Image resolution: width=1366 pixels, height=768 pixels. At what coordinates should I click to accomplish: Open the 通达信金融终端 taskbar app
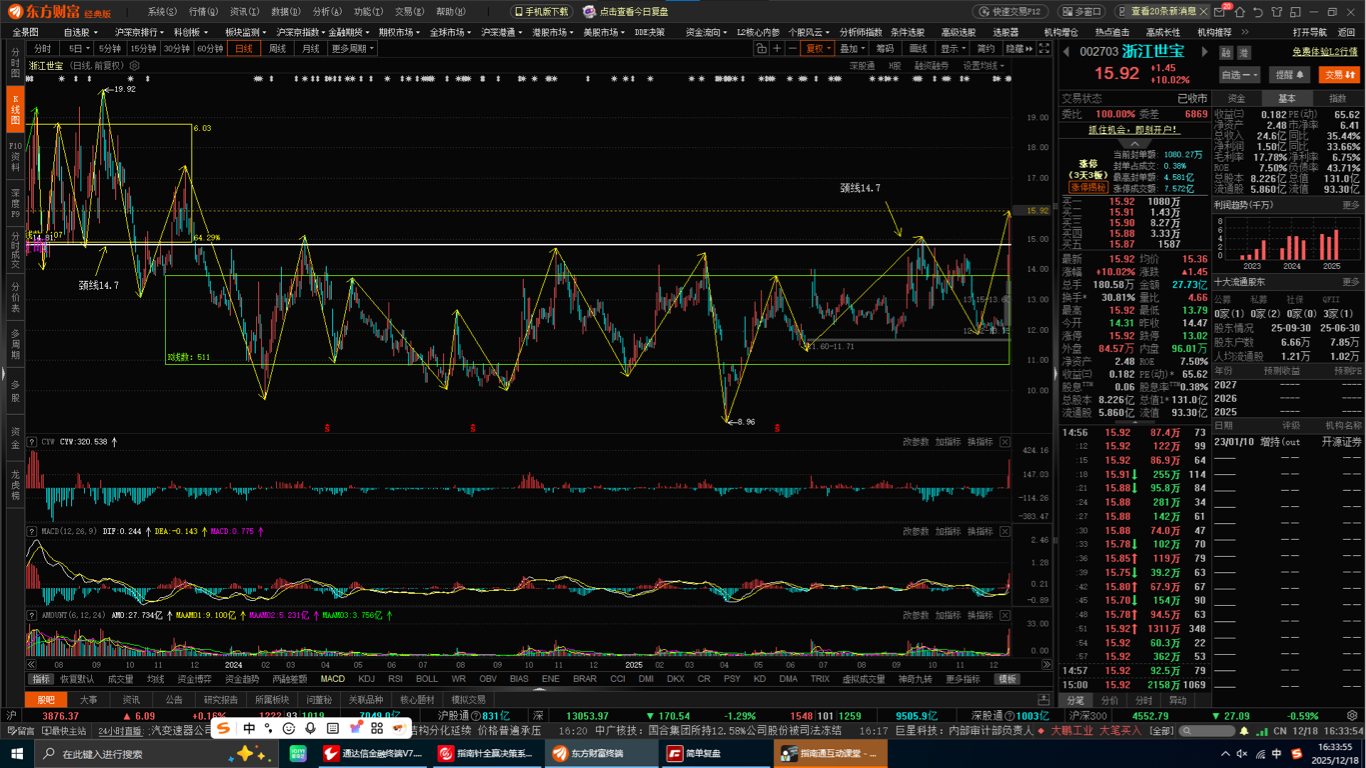pyautogui.click(x=372, y=753)
